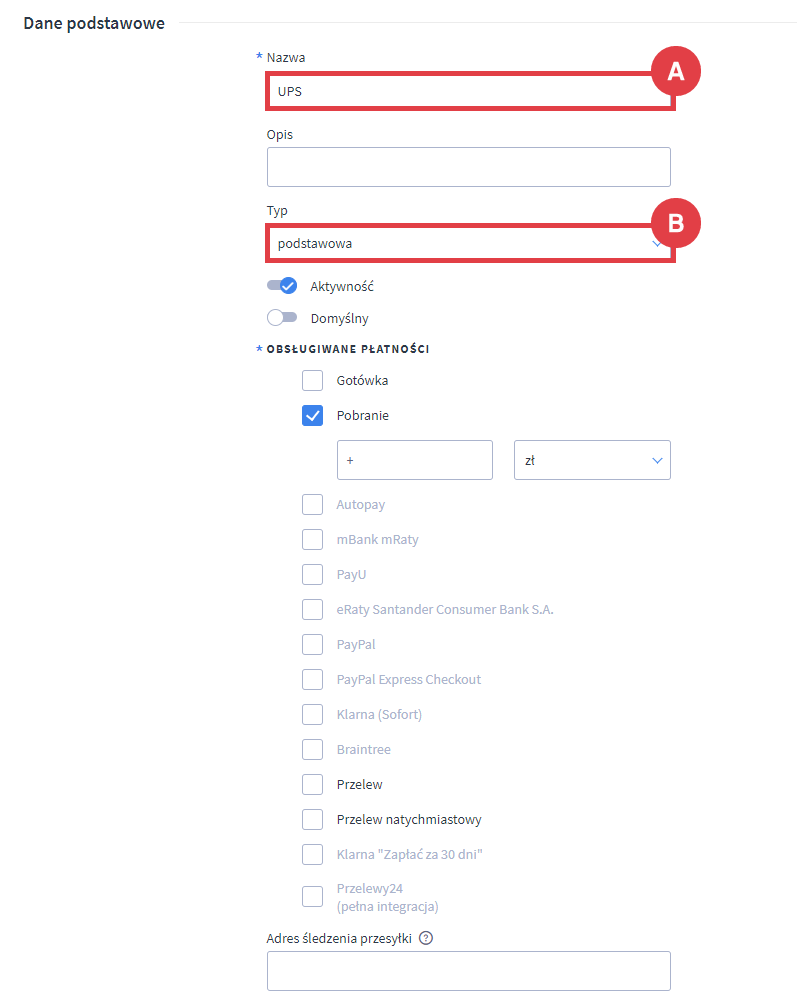Screen dimensions: 797x1000
Task: Click the Obsługiwane płatności label
Action: coord(347,349)
